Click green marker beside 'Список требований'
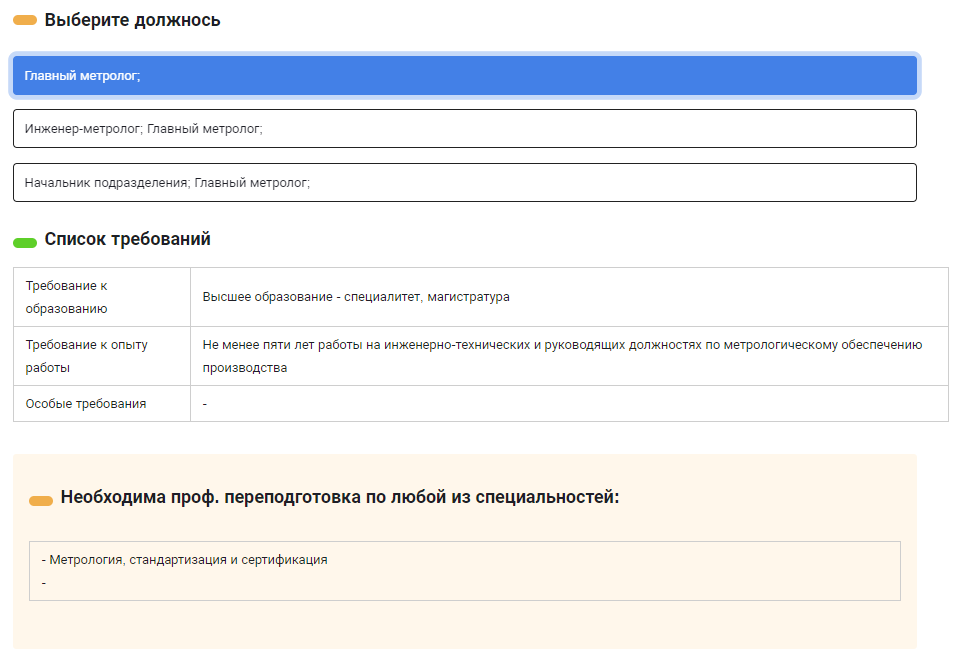The width and height of the screenshot is (962, 658). click(x=25, y=242)
